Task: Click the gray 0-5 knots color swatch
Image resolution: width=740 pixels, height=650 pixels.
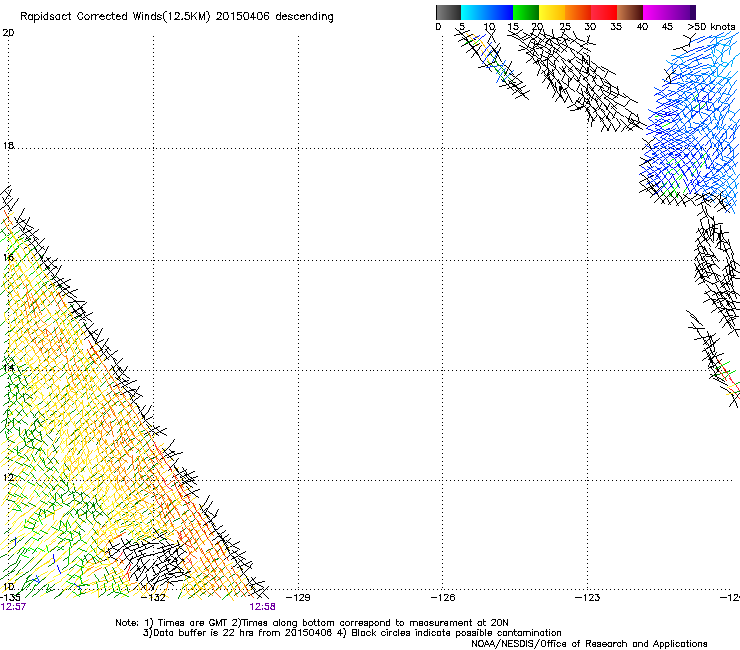Action: pos(448,12)
